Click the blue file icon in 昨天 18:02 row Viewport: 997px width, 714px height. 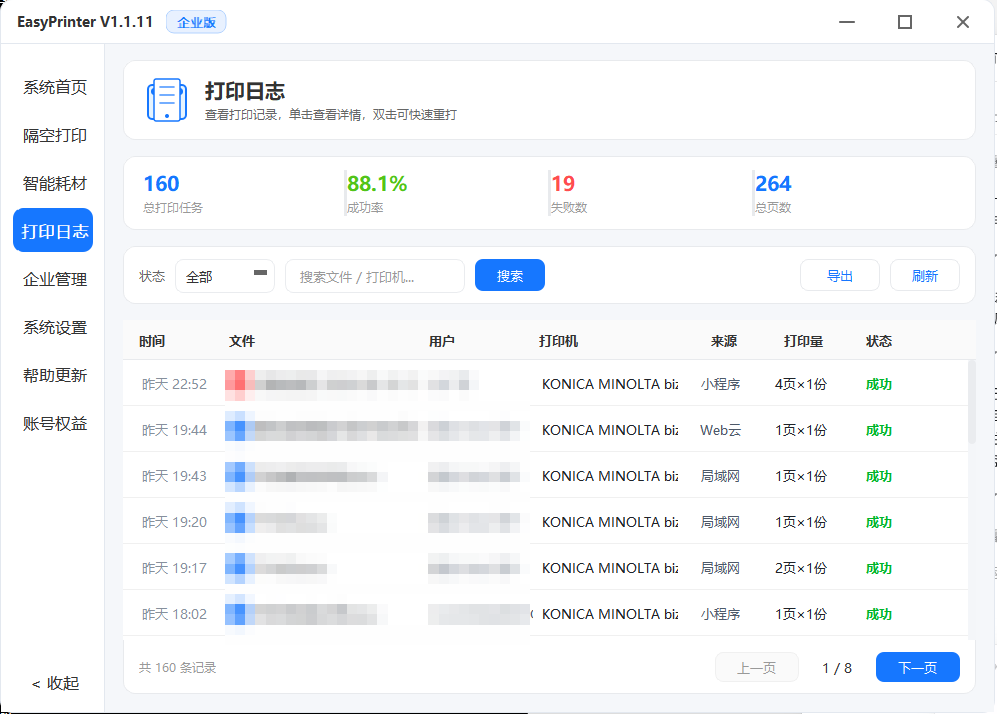[x=240, y=614]
